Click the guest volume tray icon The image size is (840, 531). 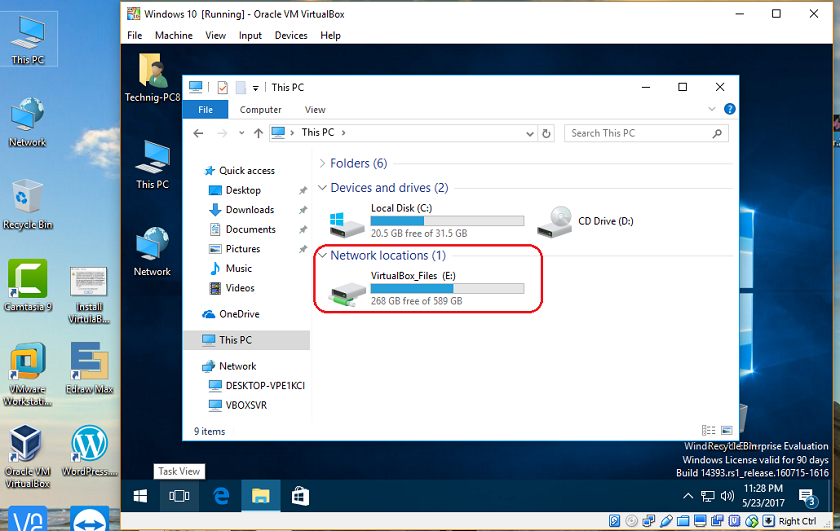(x=727, y=496)
